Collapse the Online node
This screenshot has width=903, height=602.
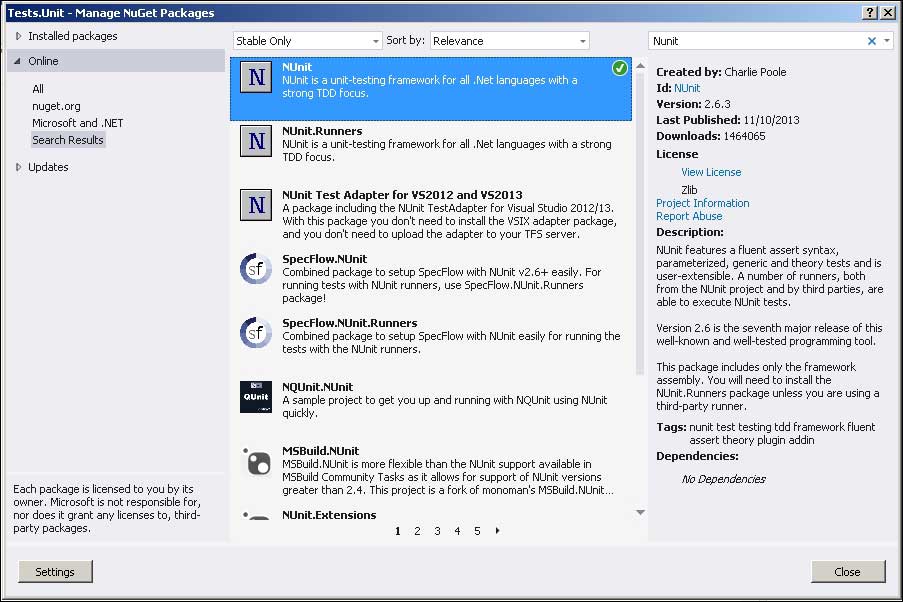pyautogui.click(x=17, y=60)
